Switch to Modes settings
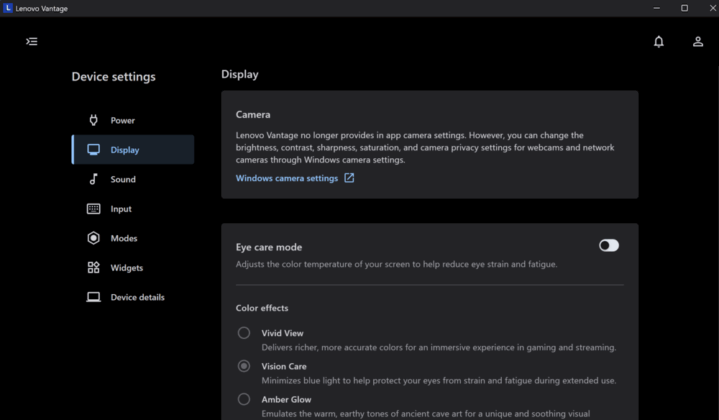The image size is (719, 420). point(133,238)
